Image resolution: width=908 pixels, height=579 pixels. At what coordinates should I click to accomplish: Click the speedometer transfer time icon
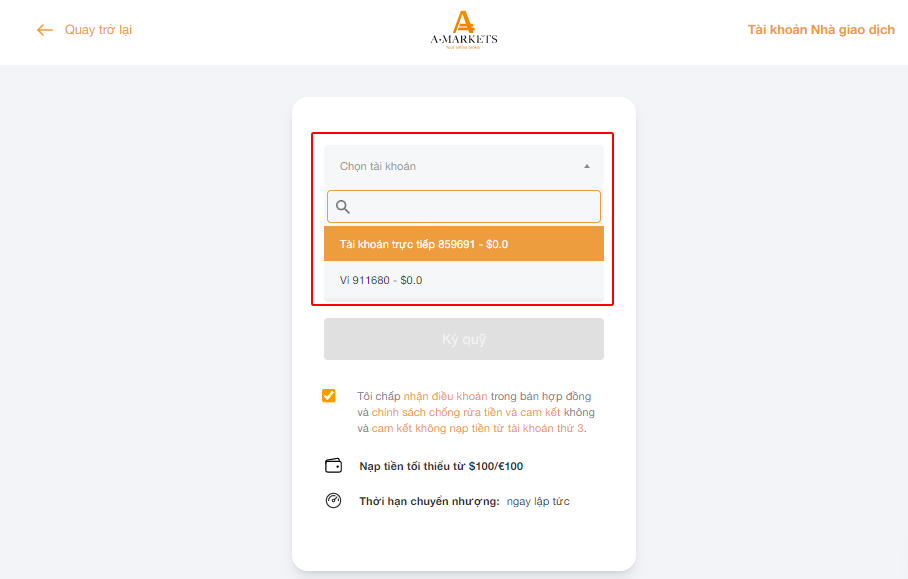[334, 500]
